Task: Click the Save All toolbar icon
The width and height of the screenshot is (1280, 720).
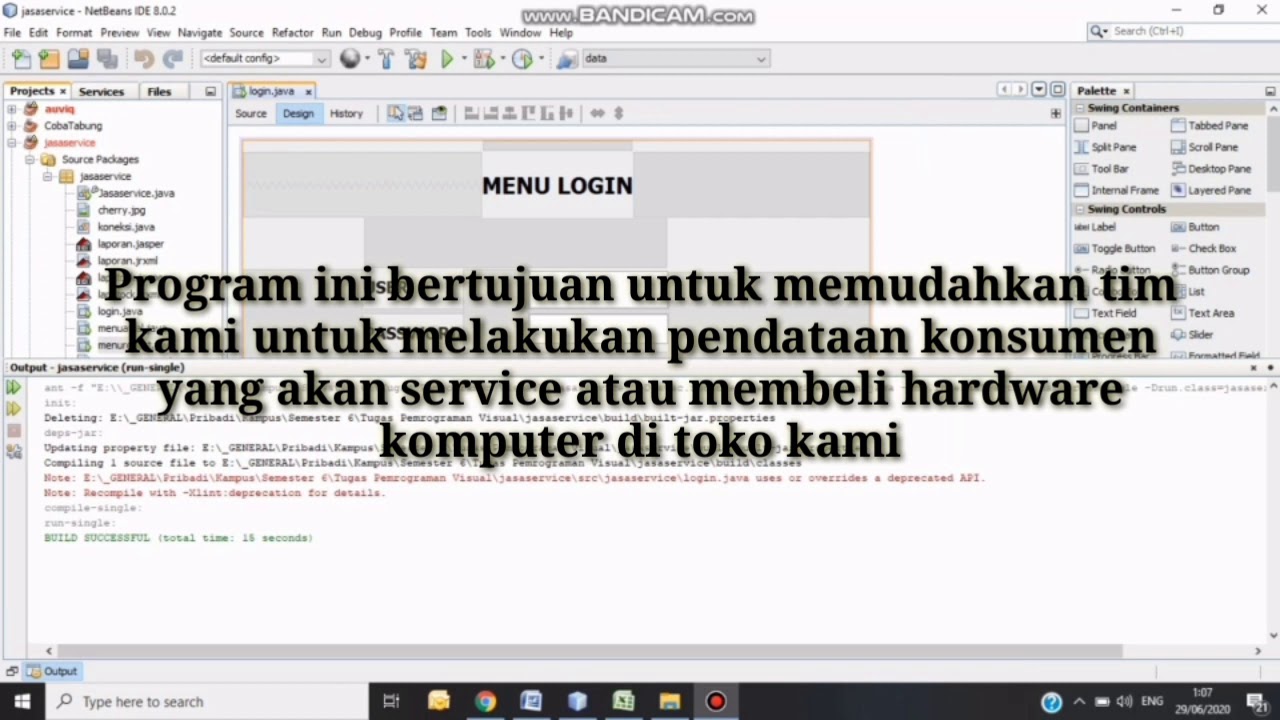Action: point(107,59)
